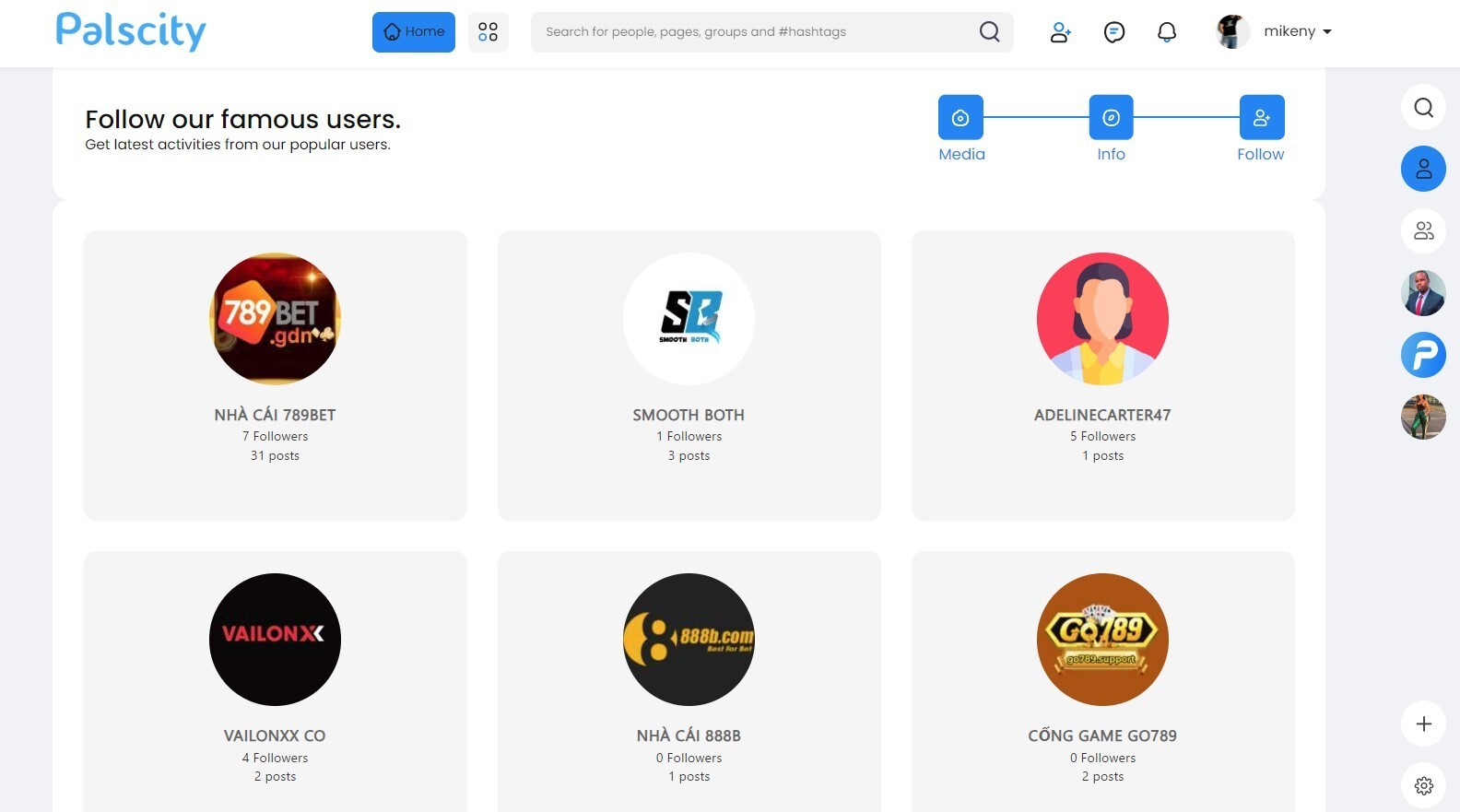Screen dimensions: 1460x812
Task: Select the Info compass step icon
Action: (1112, 117)
